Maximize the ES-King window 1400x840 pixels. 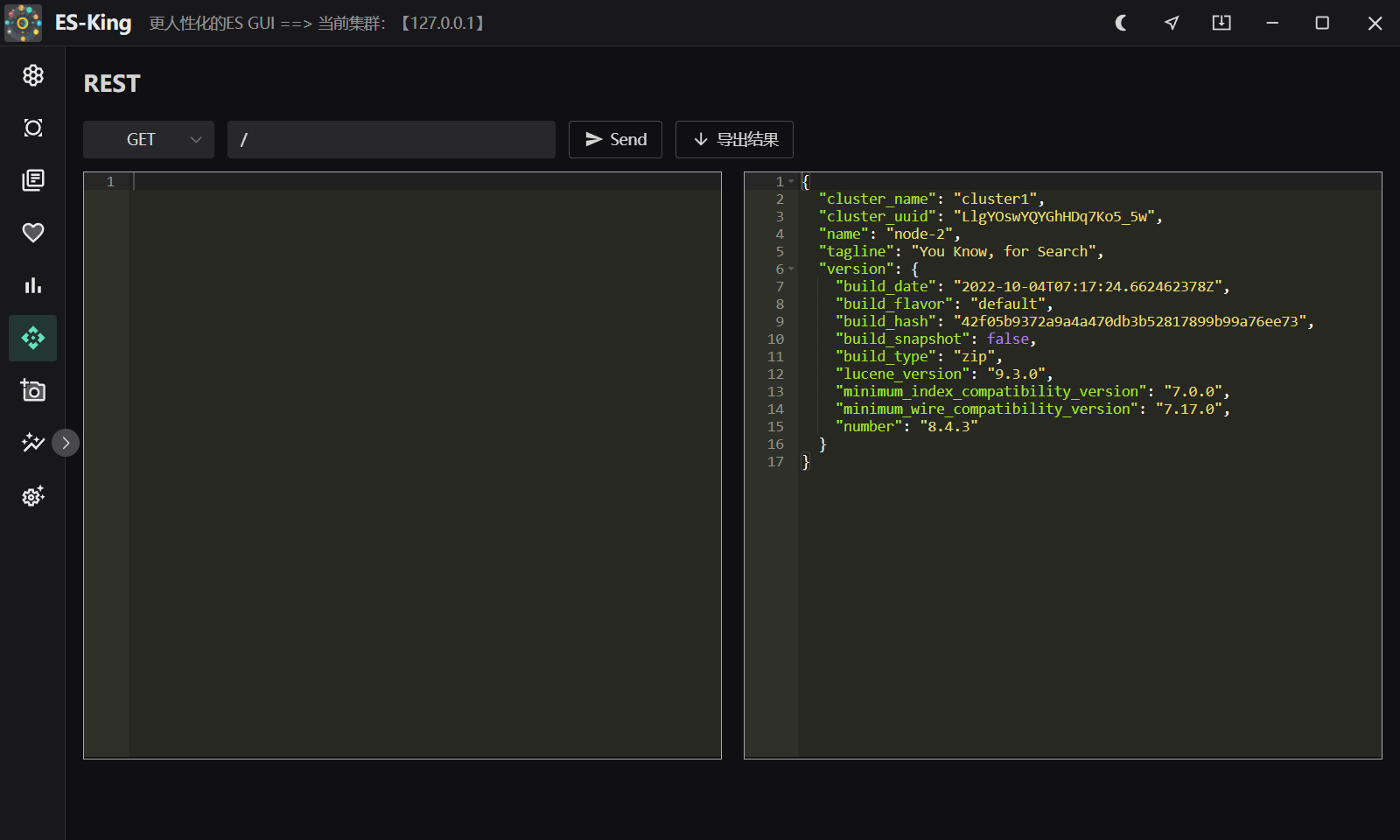[1322, 23]
